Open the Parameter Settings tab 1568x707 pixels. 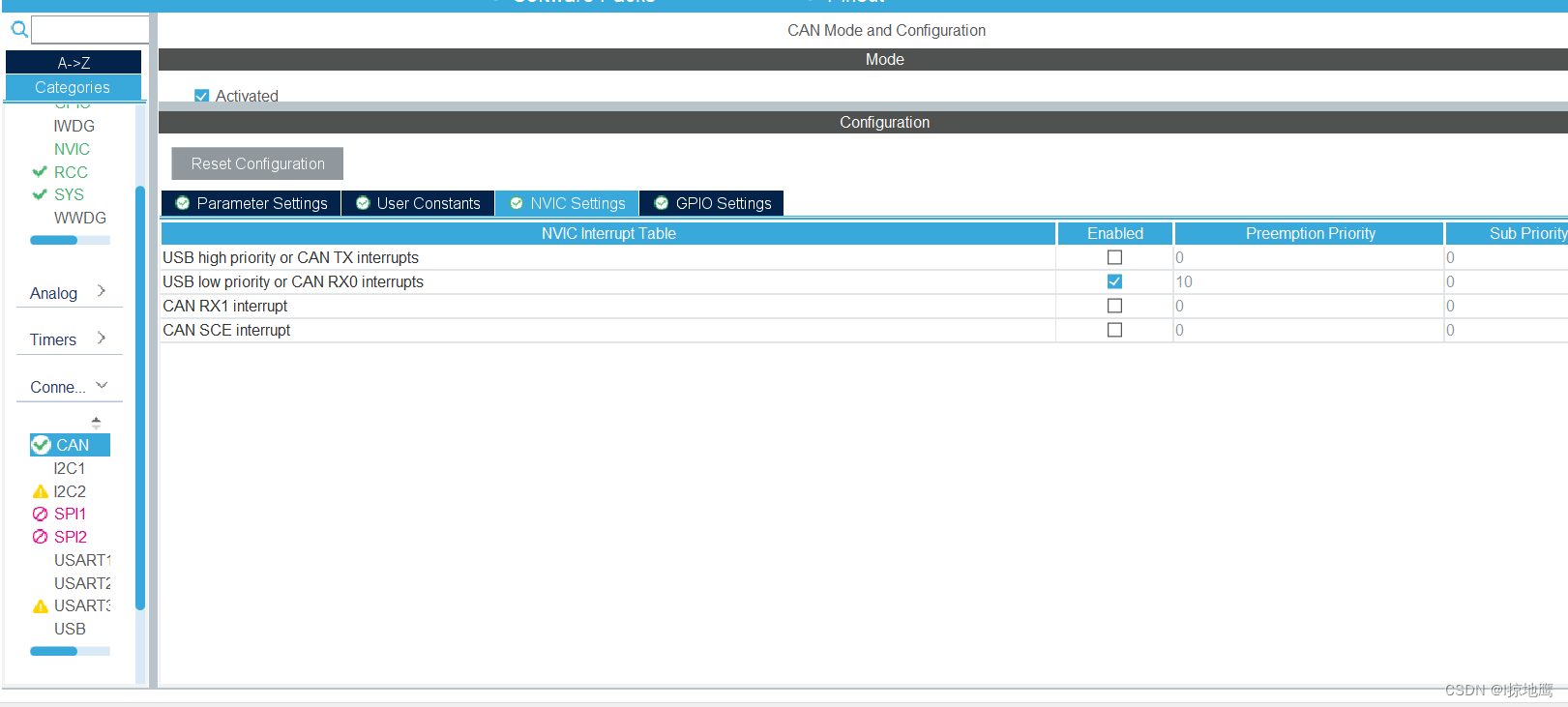coord(251,203)
